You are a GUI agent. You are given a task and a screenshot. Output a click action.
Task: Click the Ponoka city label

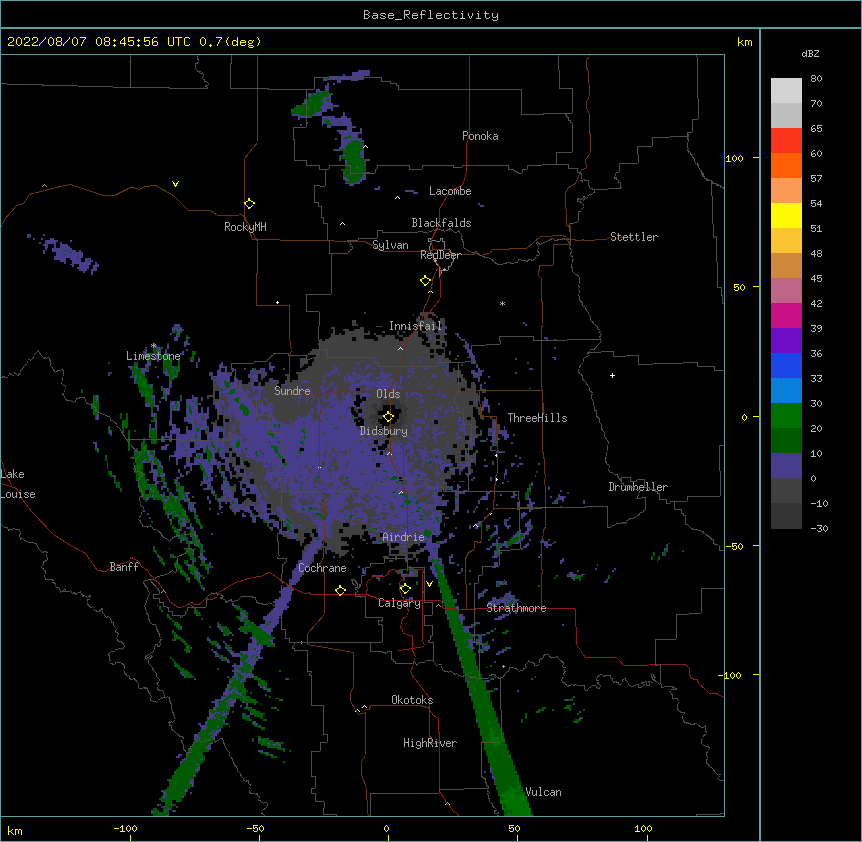click(x=480, y=136)
